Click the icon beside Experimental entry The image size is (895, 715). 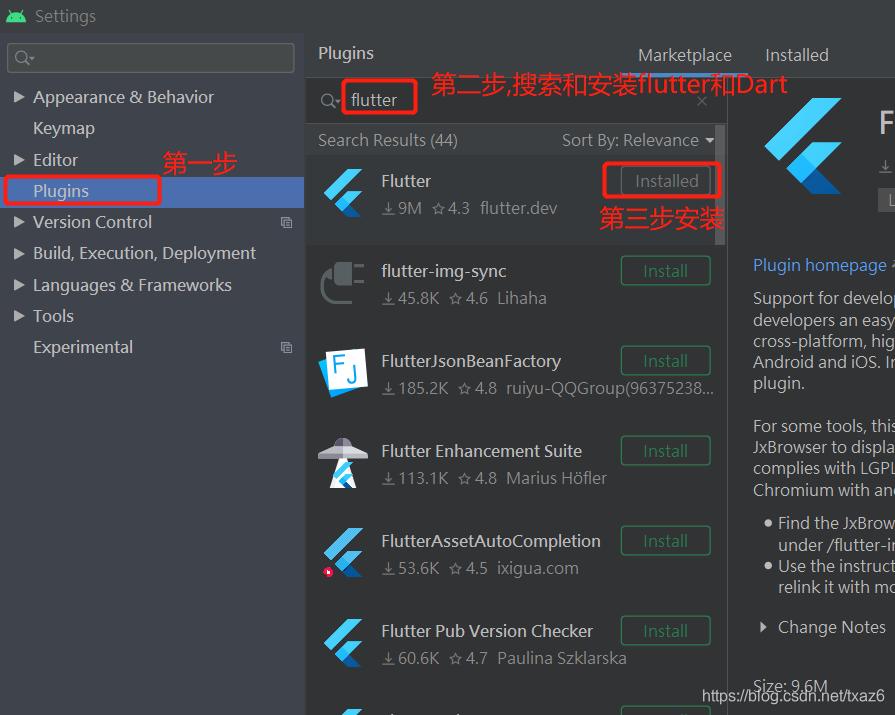point(287,347)
